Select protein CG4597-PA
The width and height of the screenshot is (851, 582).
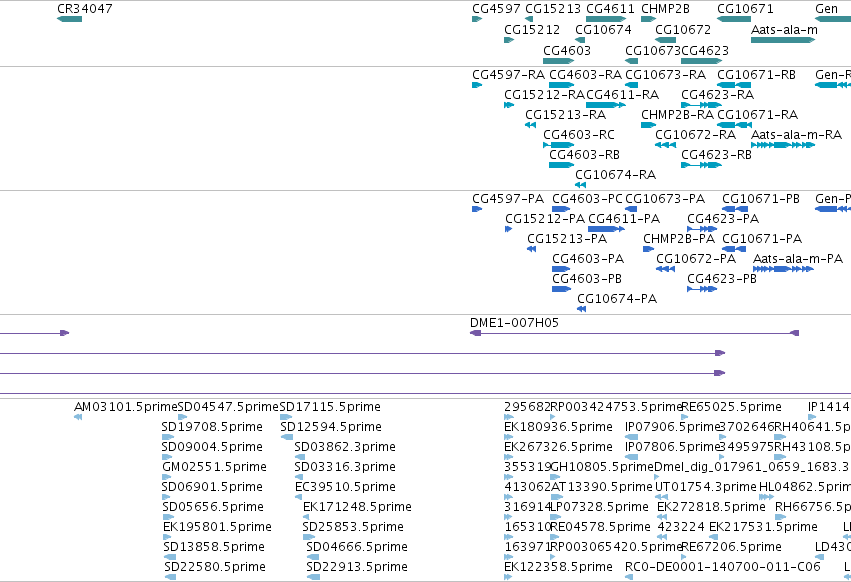coord(477,209)
